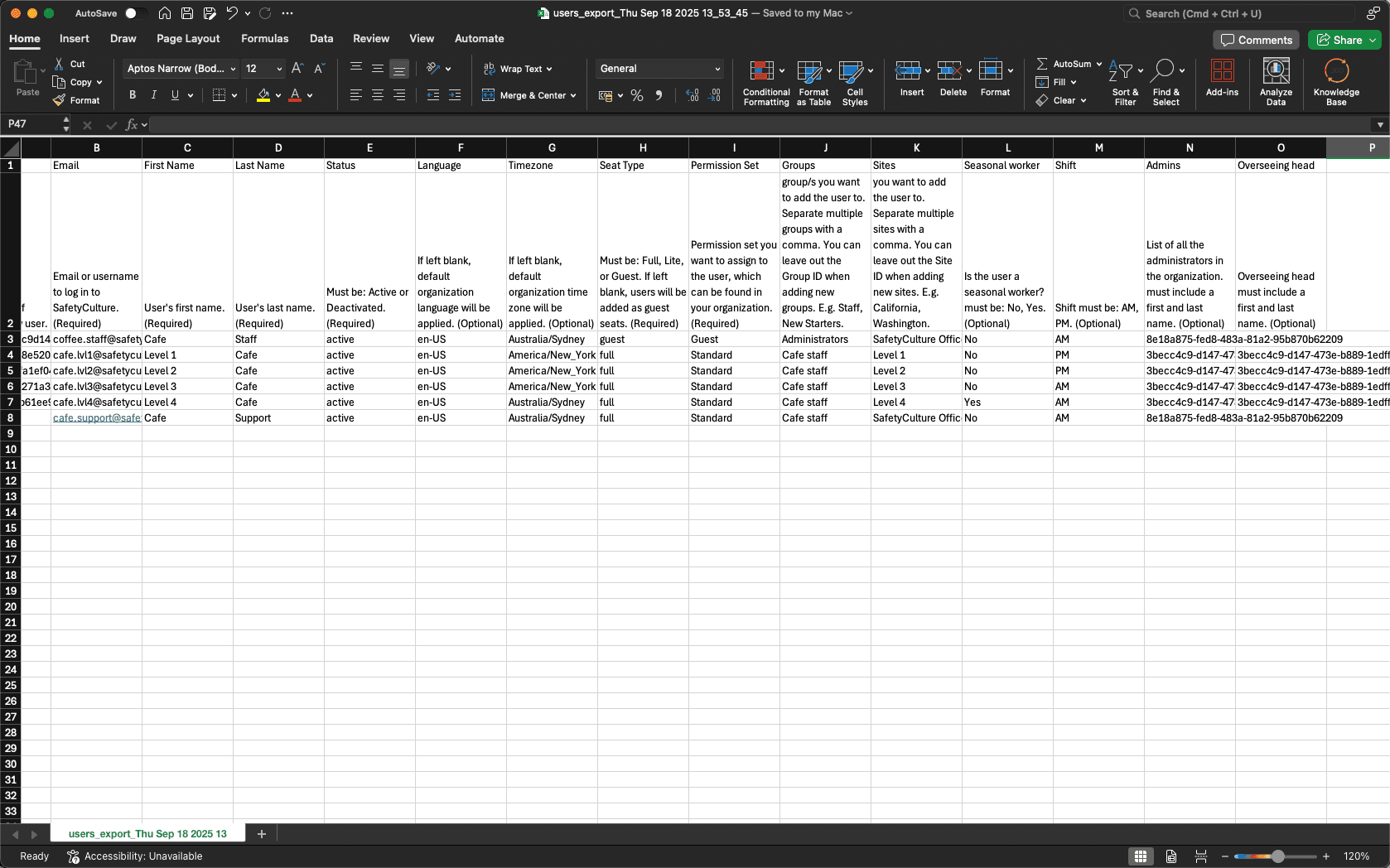Switch to the Formulas ribbon tab
The height and width of the screenshot is (868, 1390).
pos(264,38)
